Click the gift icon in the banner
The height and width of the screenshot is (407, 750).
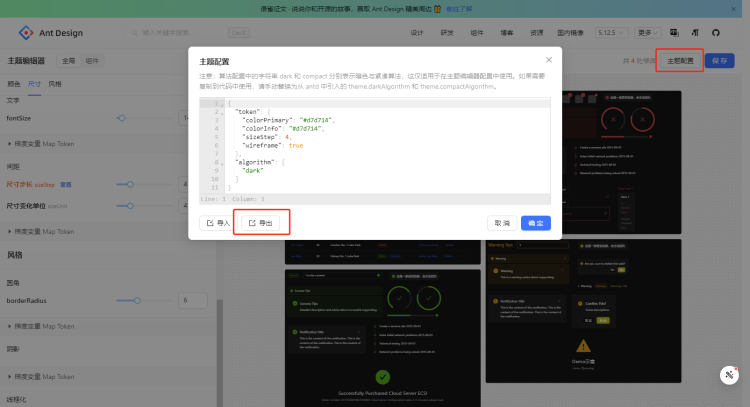[x=437, y=9]
